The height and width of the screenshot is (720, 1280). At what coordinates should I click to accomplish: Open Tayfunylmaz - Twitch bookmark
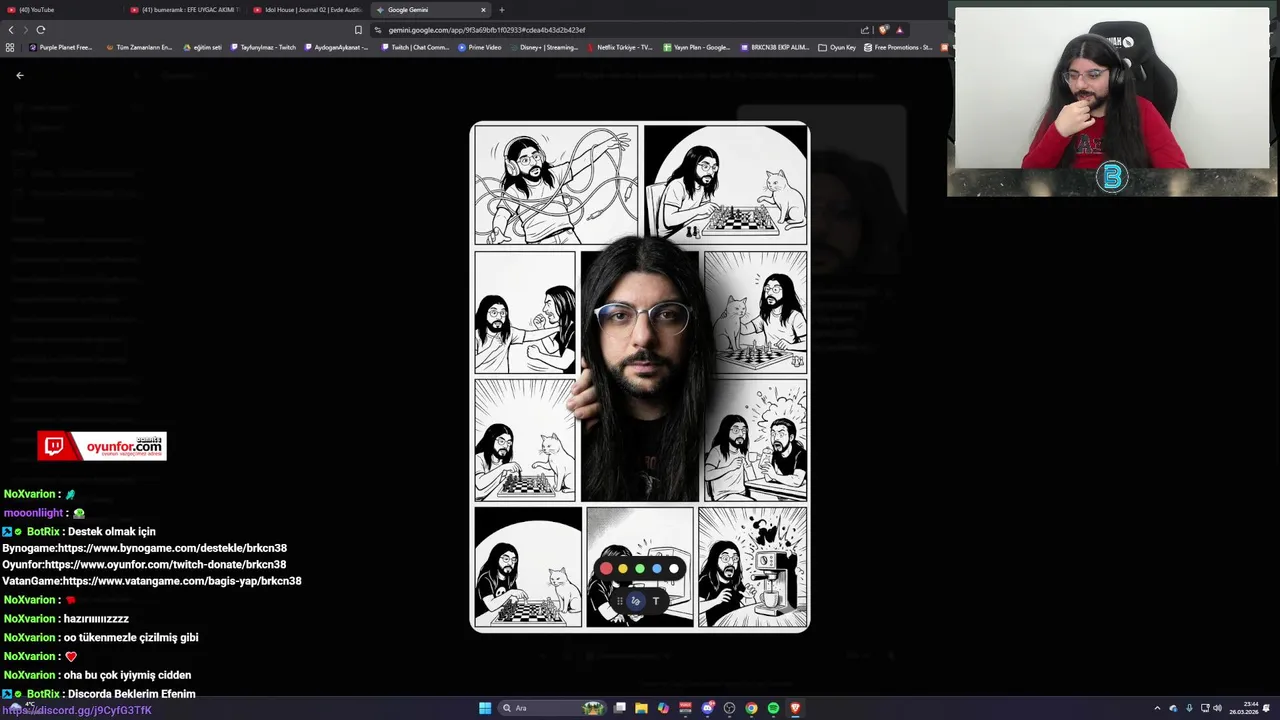click(263, 47)
